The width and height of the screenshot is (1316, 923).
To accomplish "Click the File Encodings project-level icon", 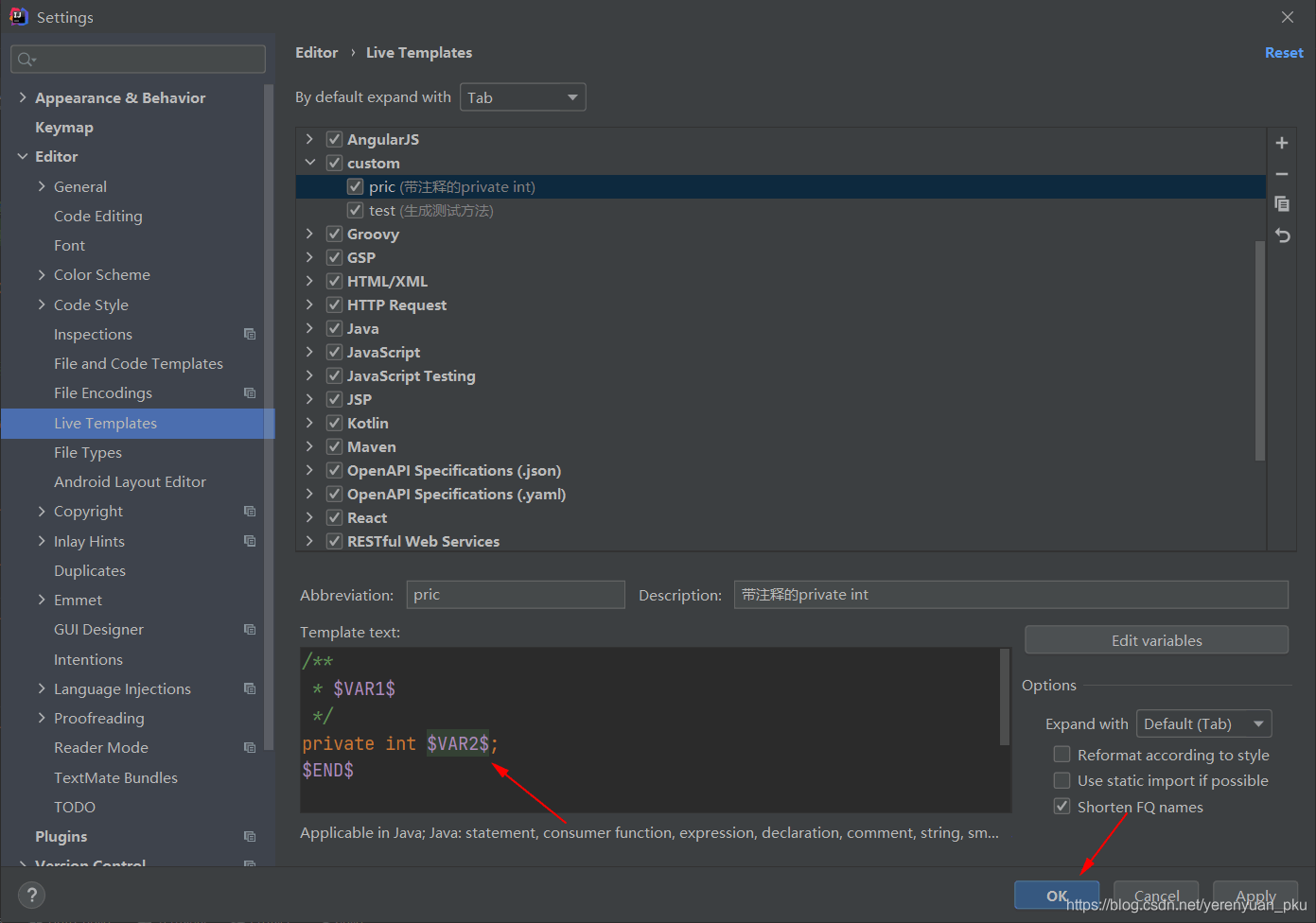I will [250, 392].
